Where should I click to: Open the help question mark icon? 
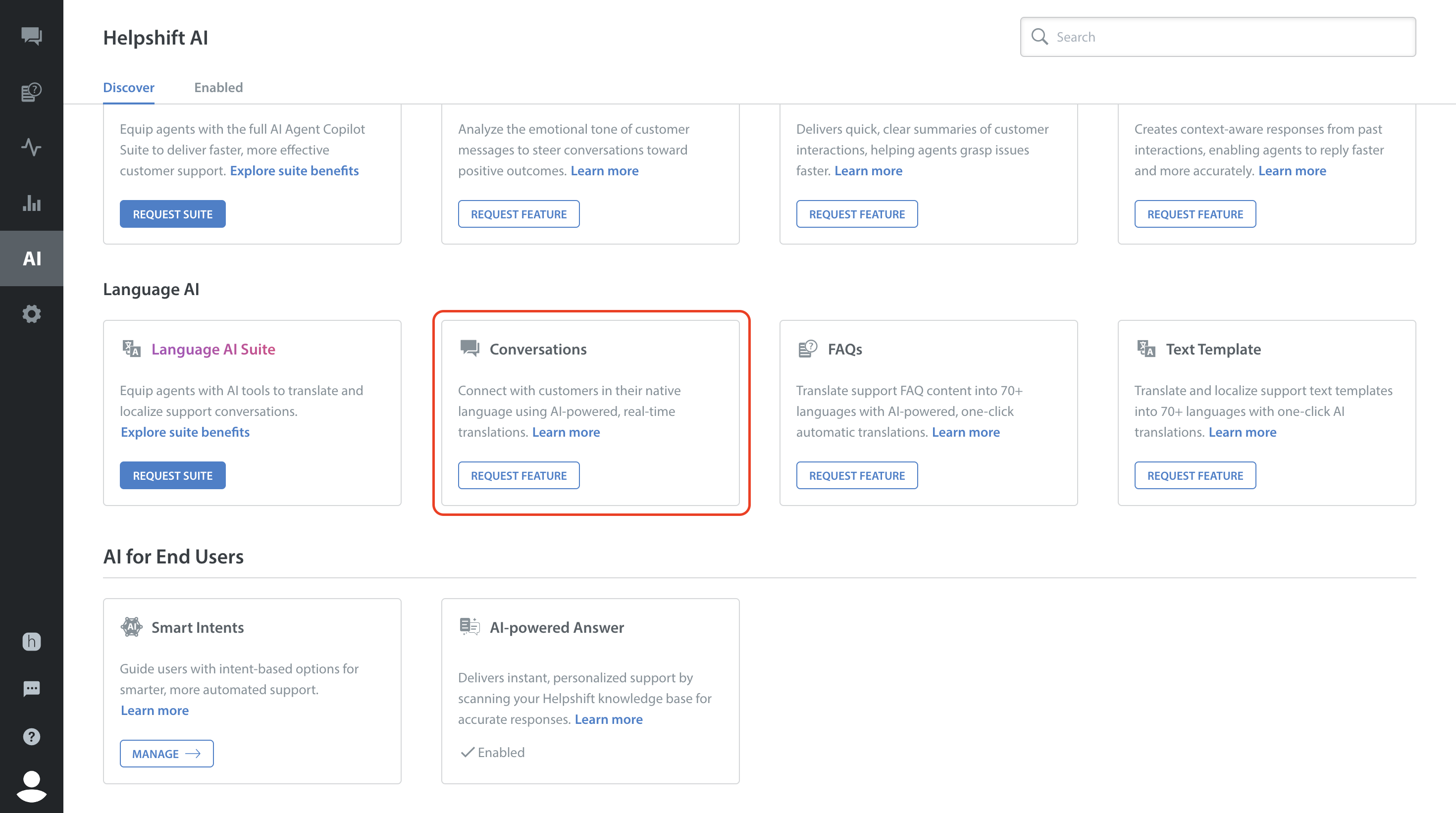tap(32, 737)
